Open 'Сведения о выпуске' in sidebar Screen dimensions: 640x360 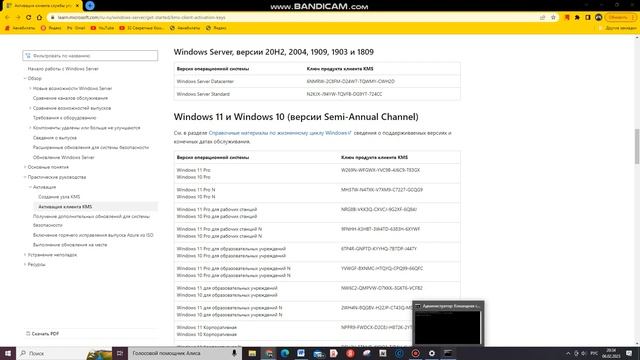tap(55, 138)
